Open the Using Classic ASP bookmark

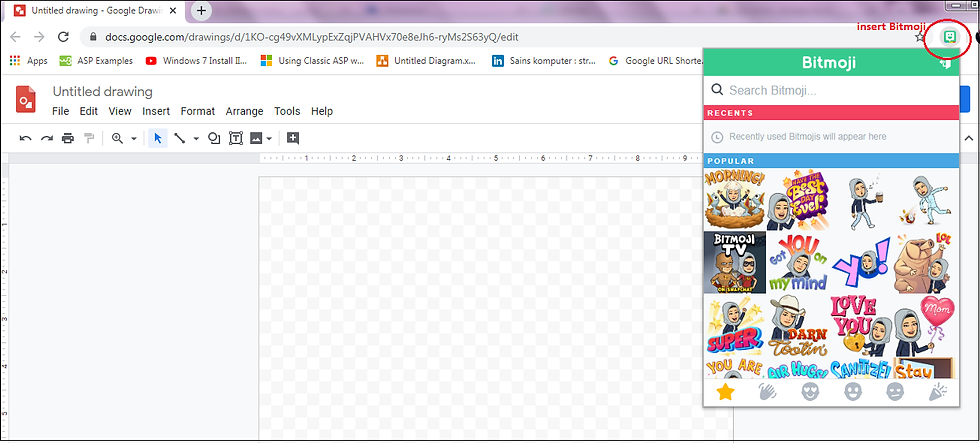(x=312, y=61)
